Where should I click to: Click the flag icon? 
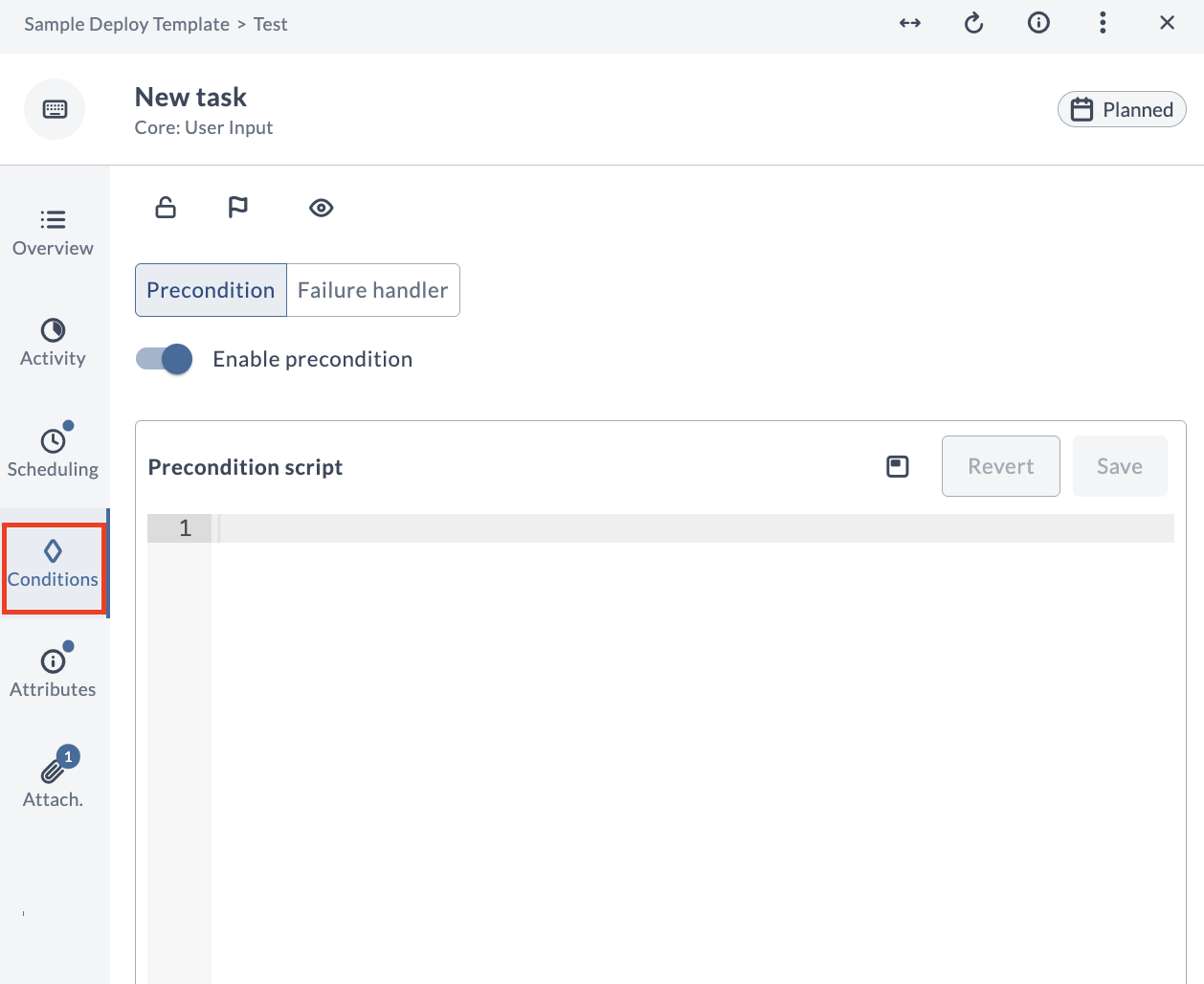(x=237, y=207)
